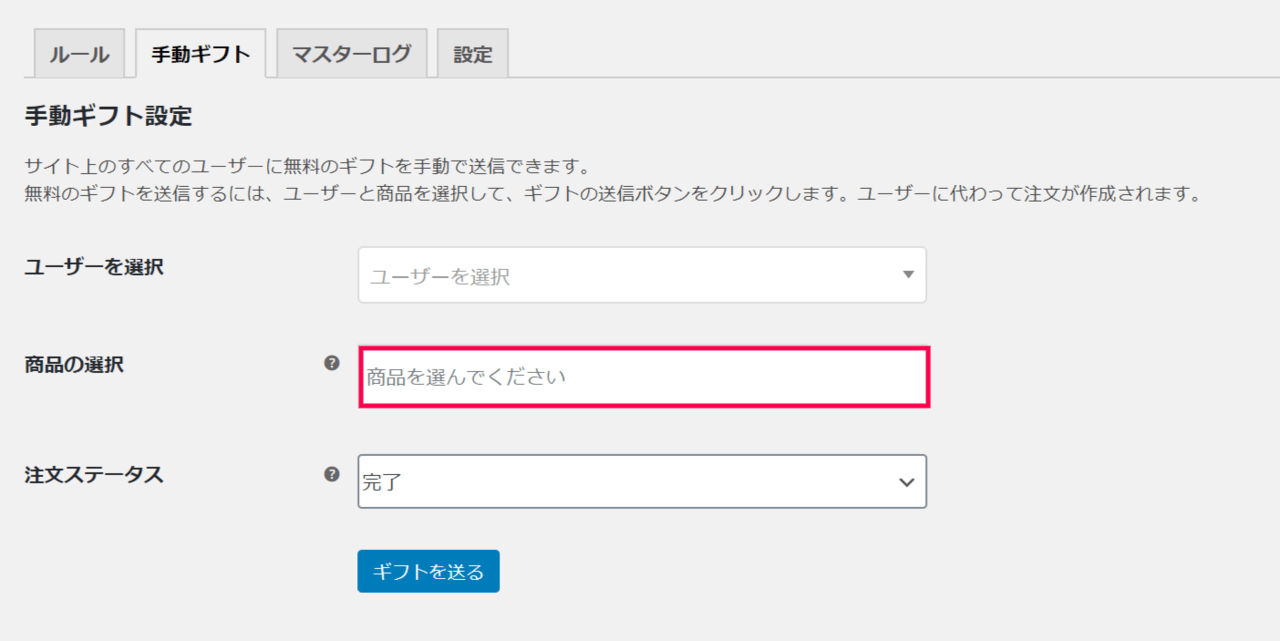Screen dimensions: 1280x641
Task: Open help tooltip beside 注文ステータス
Action: click(x=332, y=474)
